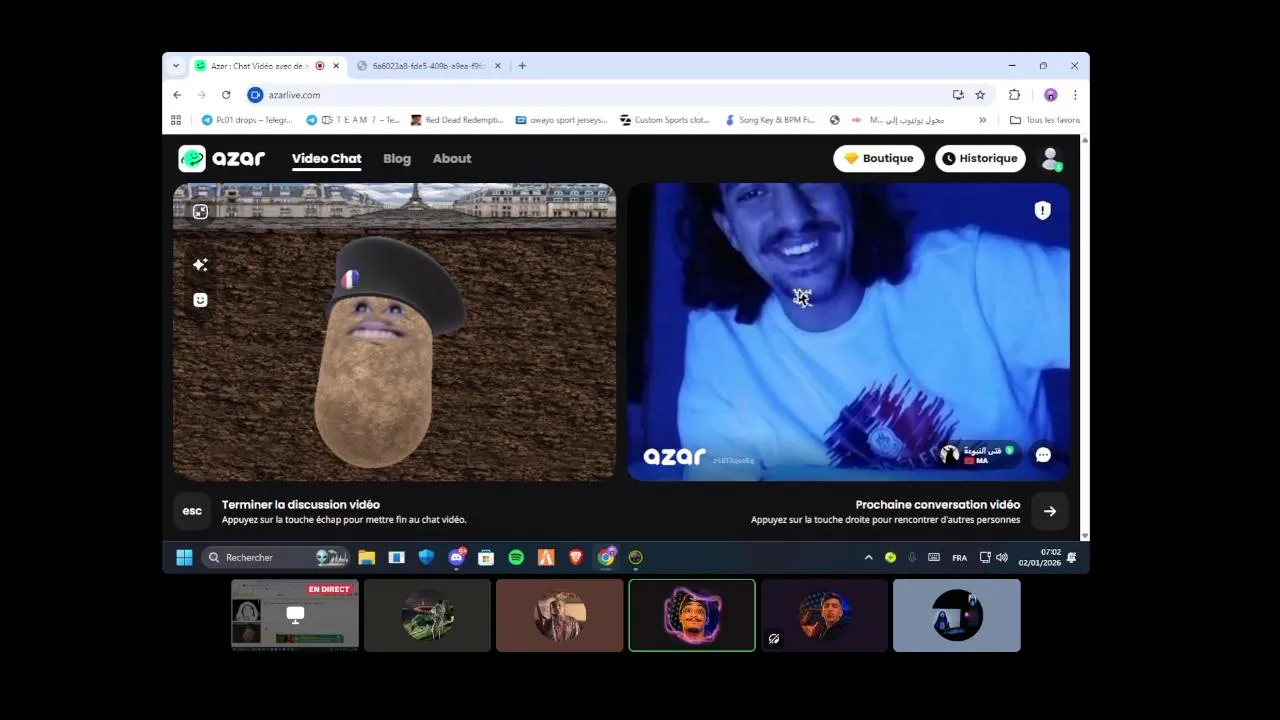Screen dimensions: 1280x720
Task: Open the 'Custom Sports clot...' bookmark
Action: (x=665, y=120)
